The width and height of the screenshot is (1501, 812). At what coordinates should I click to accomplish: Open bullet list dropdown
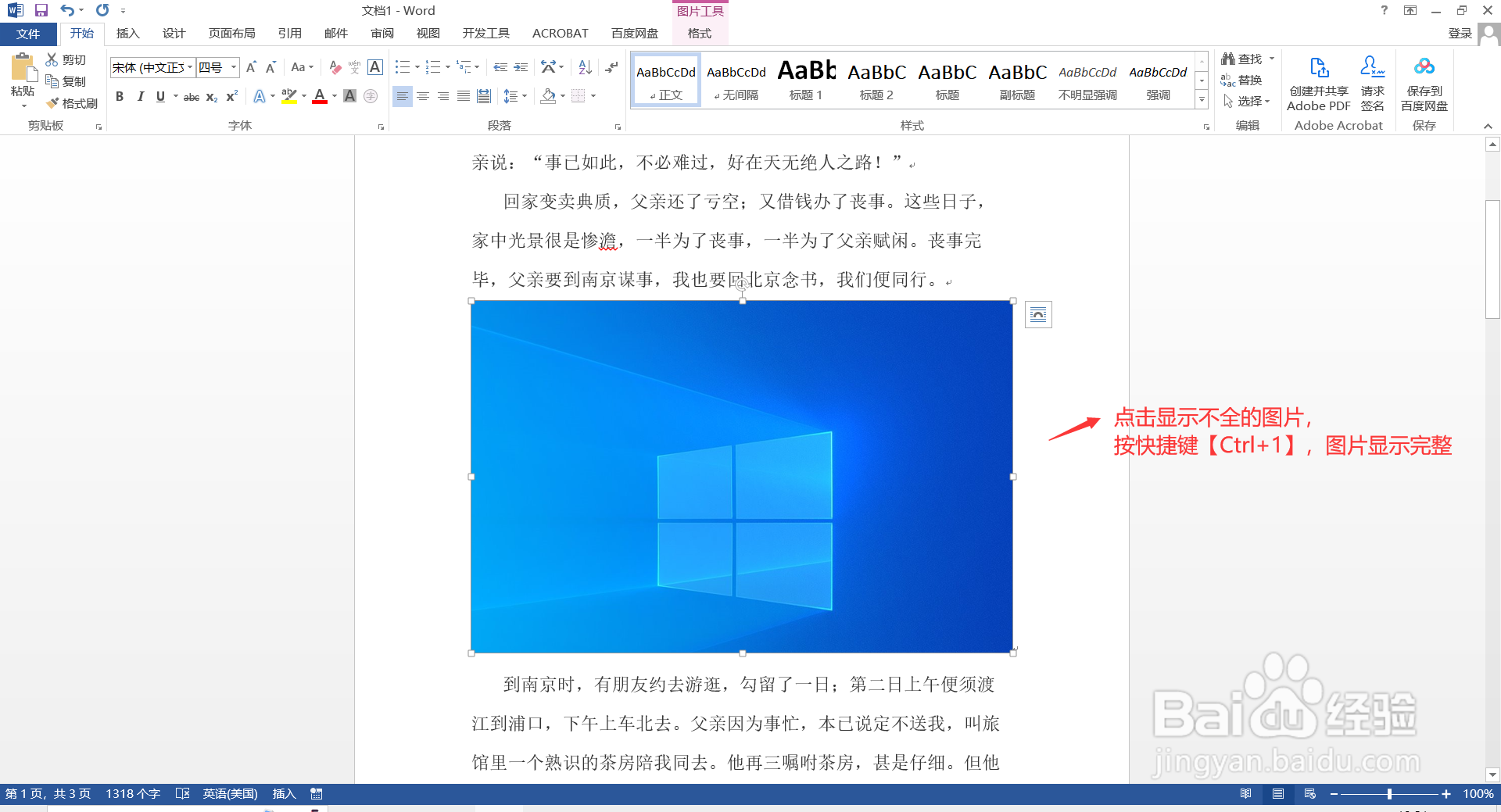point(417,67)
